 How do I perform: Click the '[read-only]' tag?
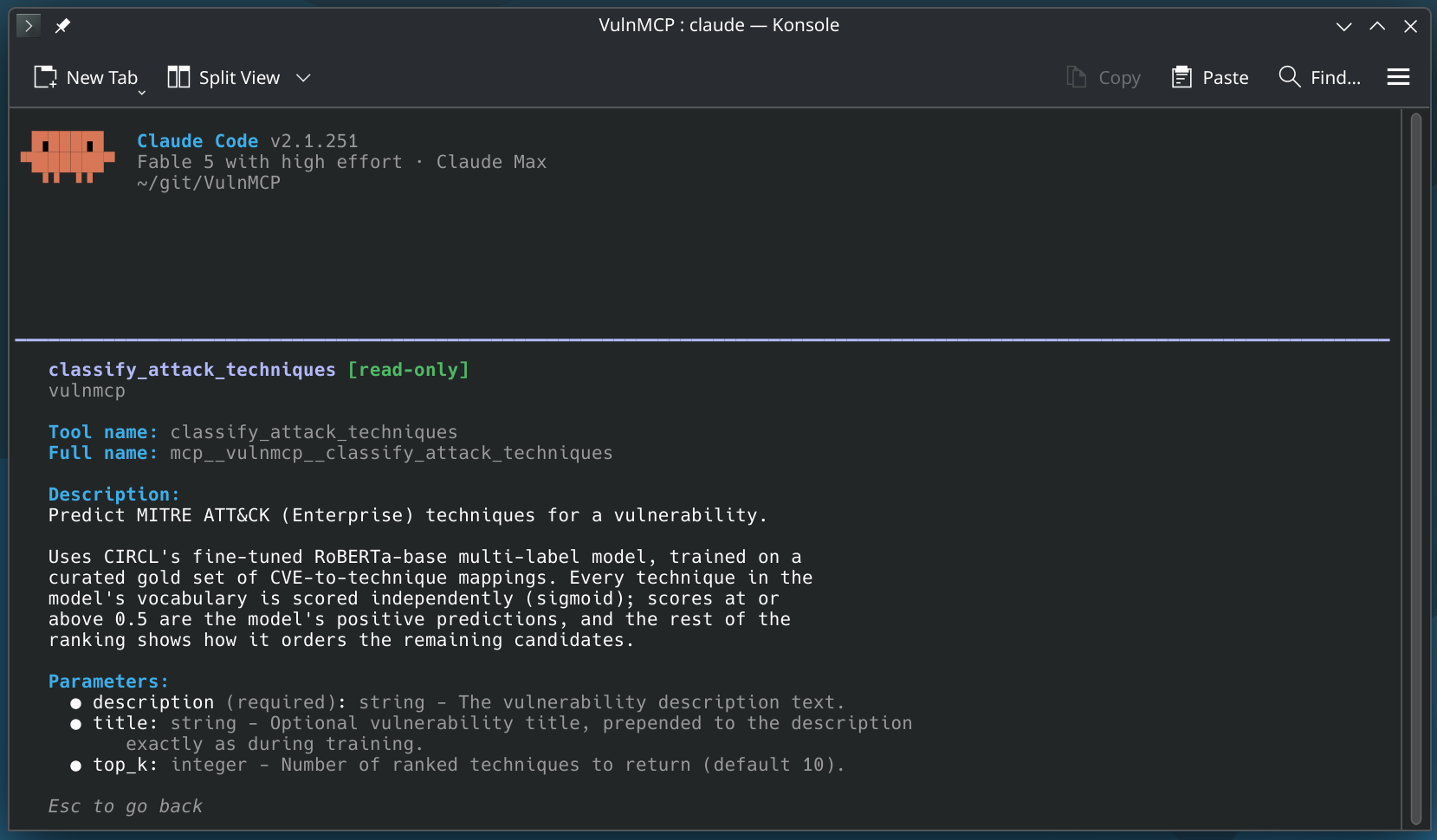408,370
